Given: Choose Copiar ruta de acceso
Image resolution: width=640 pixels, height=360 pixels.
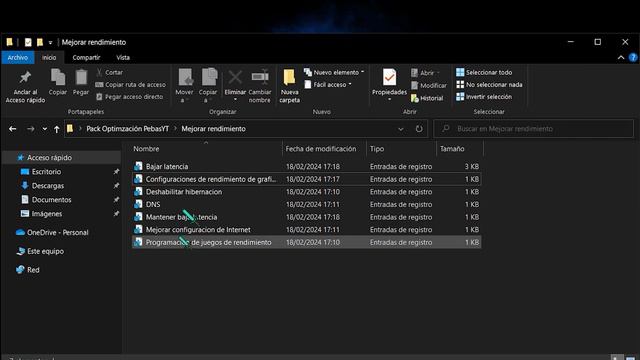Looking at the screenshot, I should (x=131, y=84).
